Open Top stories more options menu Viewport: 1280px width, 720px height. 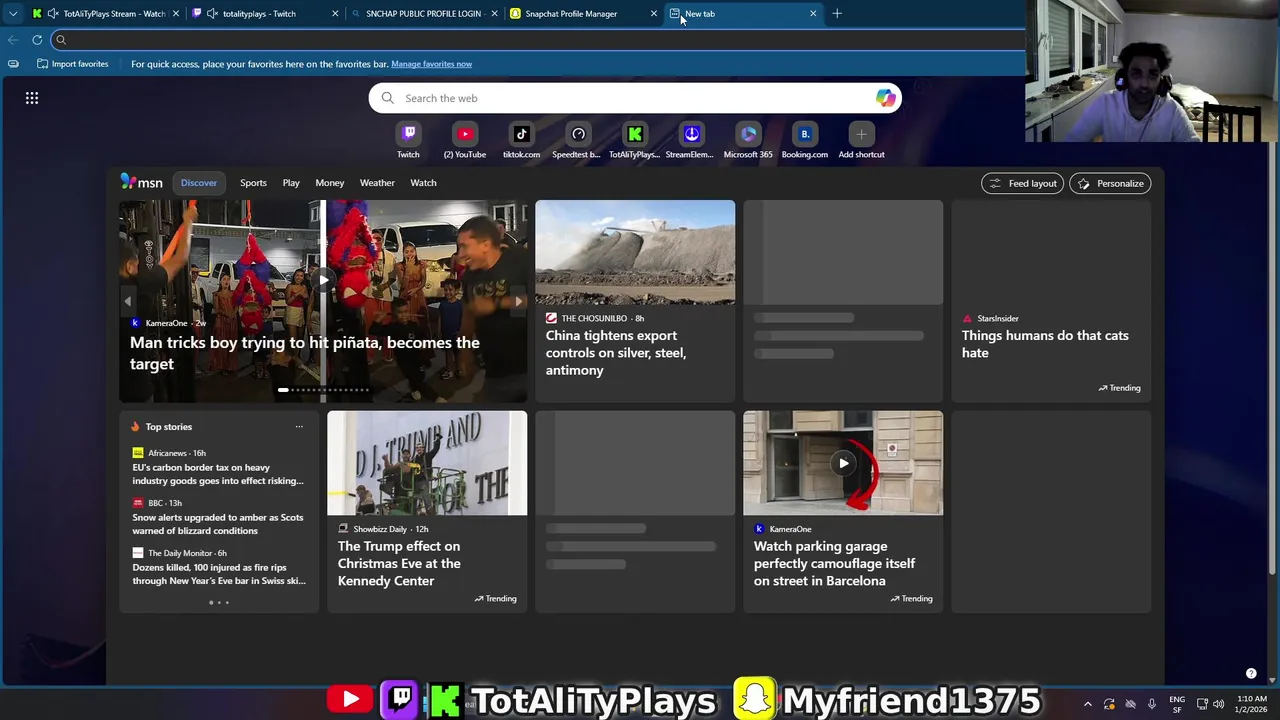tap(299, 427)
